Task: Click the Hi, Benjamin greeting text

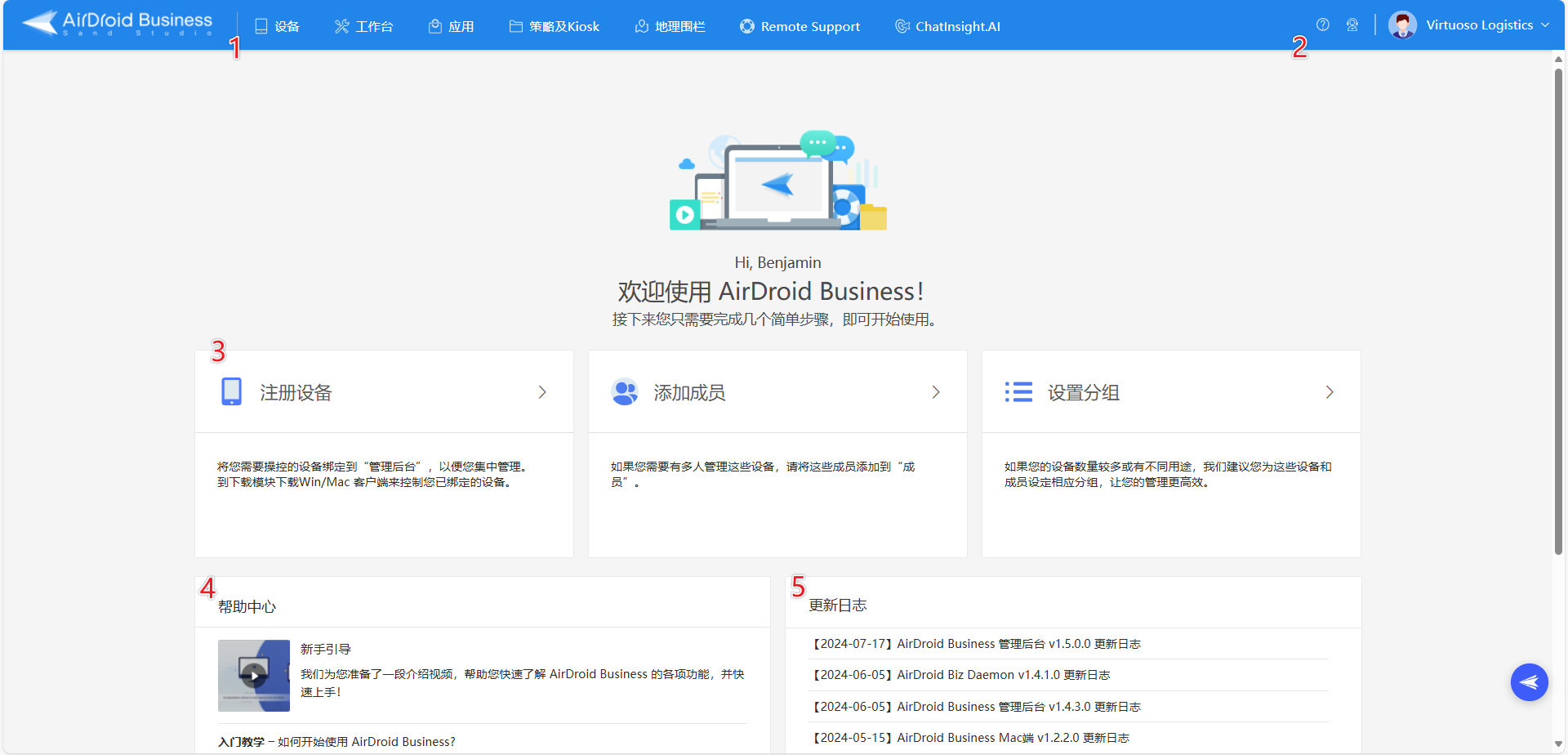Action: pyautogui.click(x=777, y=262)
